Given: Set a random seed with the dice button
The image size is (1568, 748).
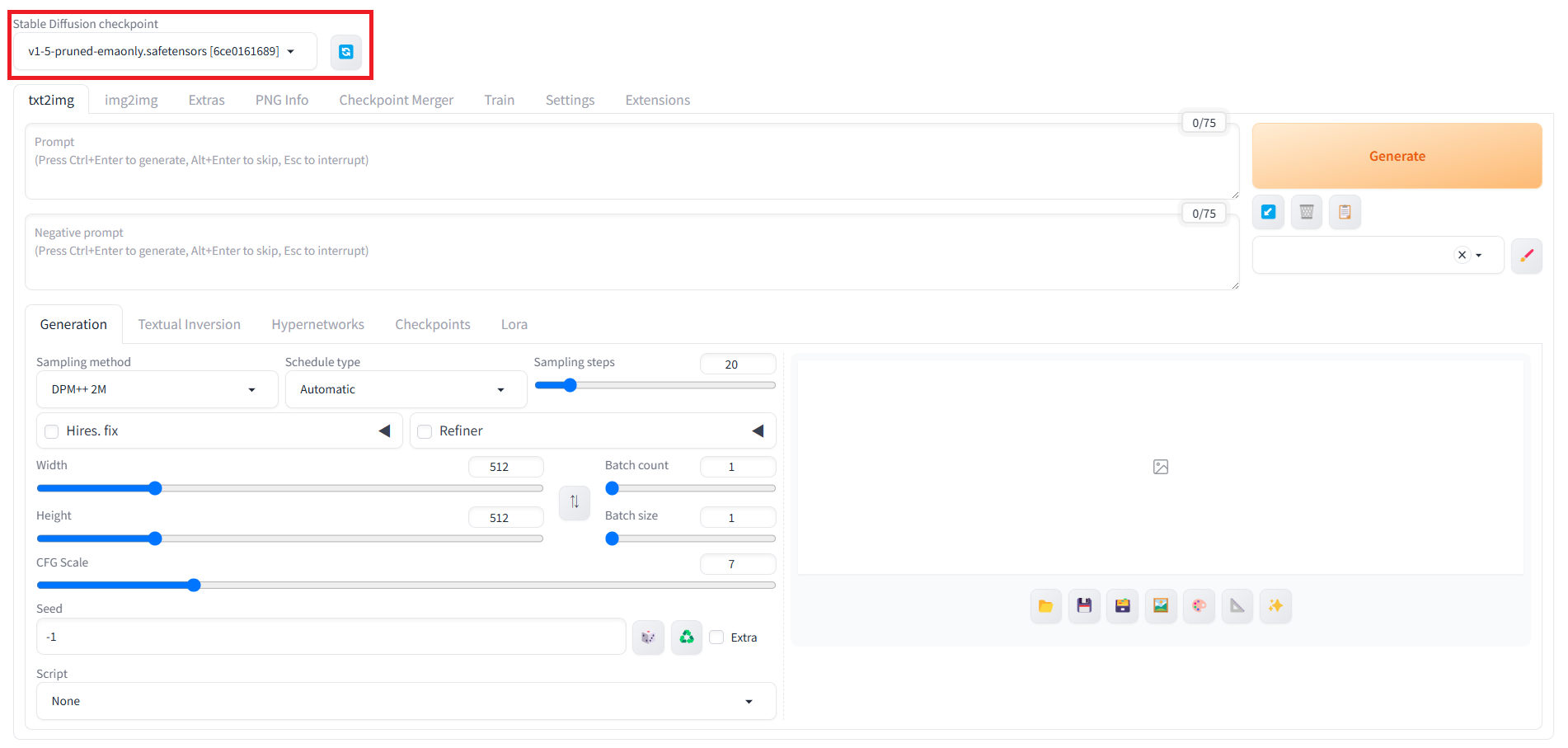Looking at the screenshot, I should pos(648,637).
